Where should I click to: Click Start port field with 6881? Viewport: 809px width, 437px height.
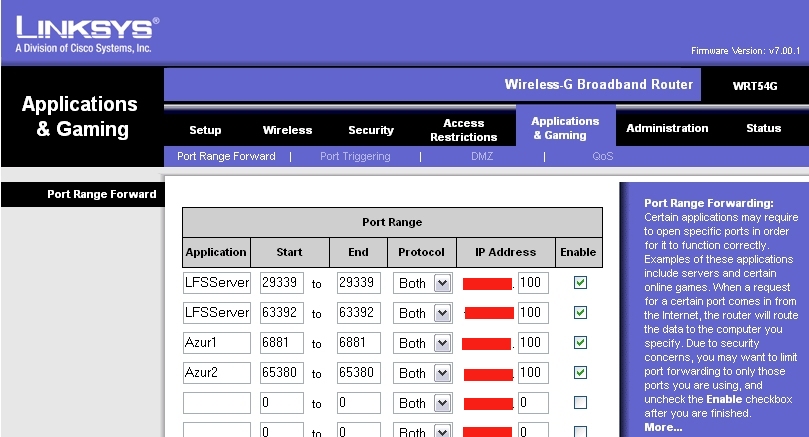282,343
